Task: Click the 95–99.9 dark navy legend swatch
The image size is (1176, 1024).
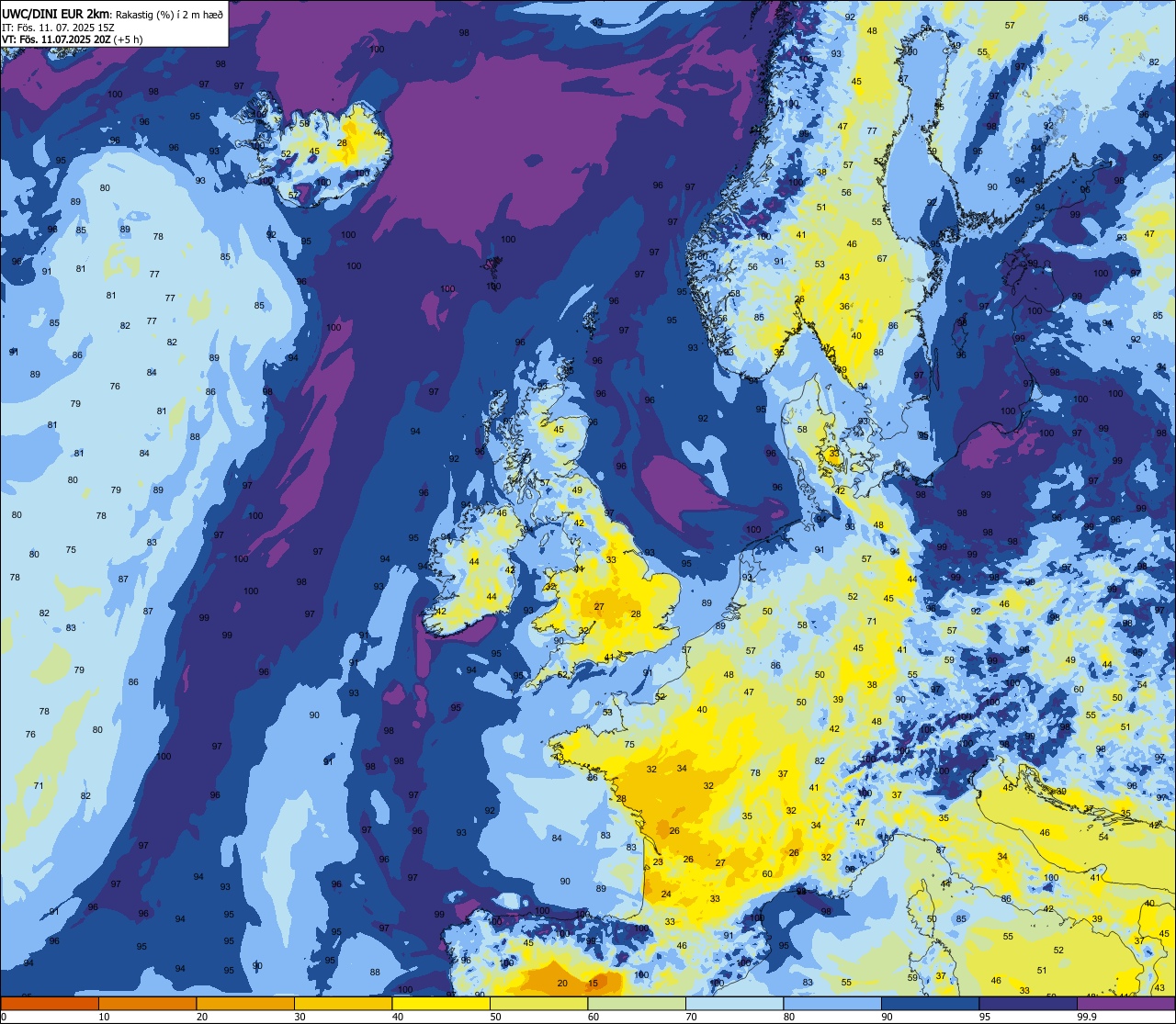Action: 1028,1004
